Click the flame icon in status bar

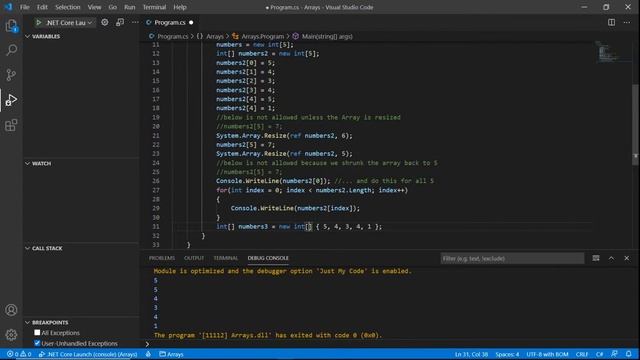[x=148, y=354]
